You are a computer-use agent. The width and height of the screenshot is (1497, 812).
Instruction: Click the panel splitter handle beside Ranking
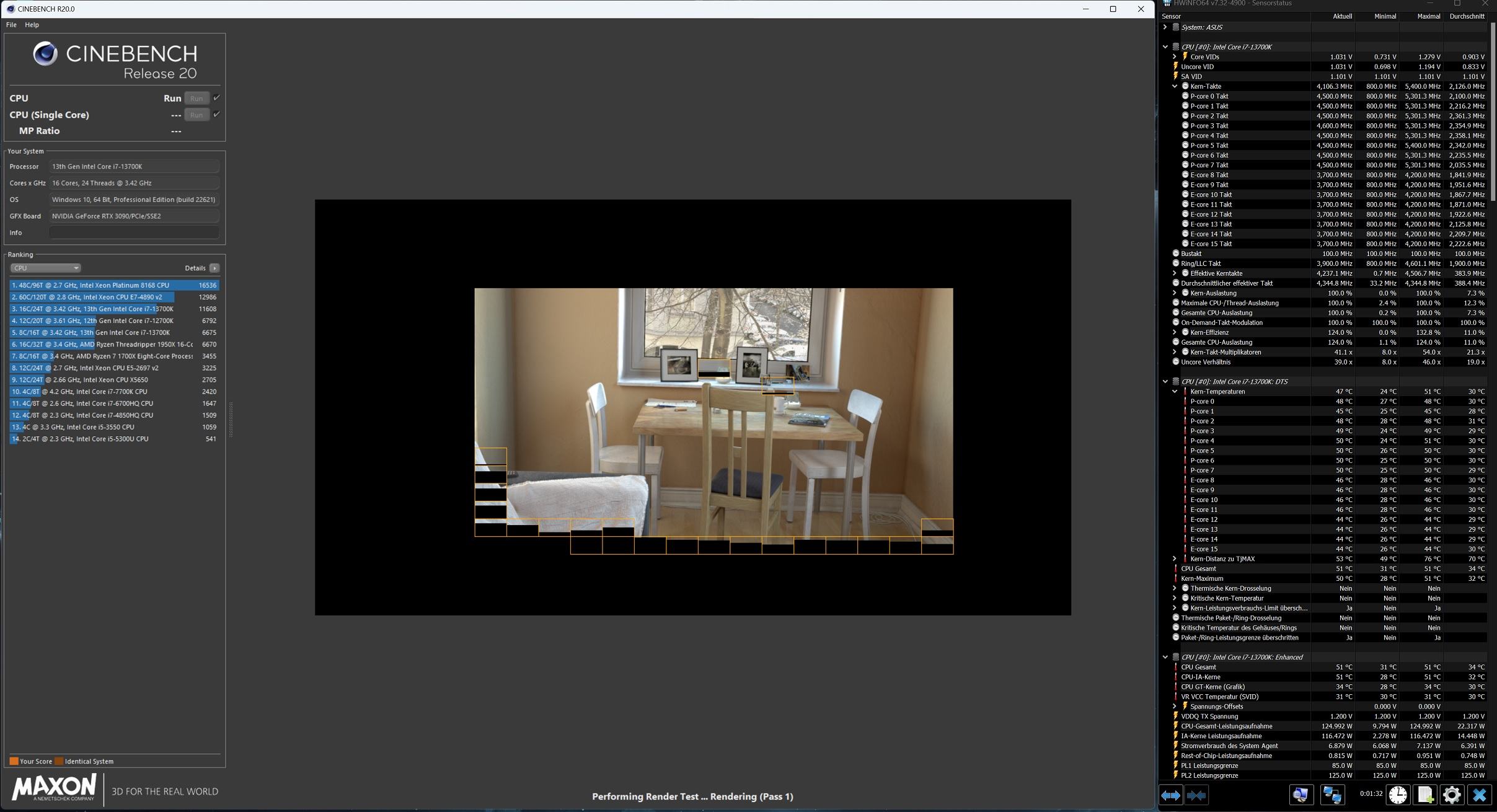point(231,420)
